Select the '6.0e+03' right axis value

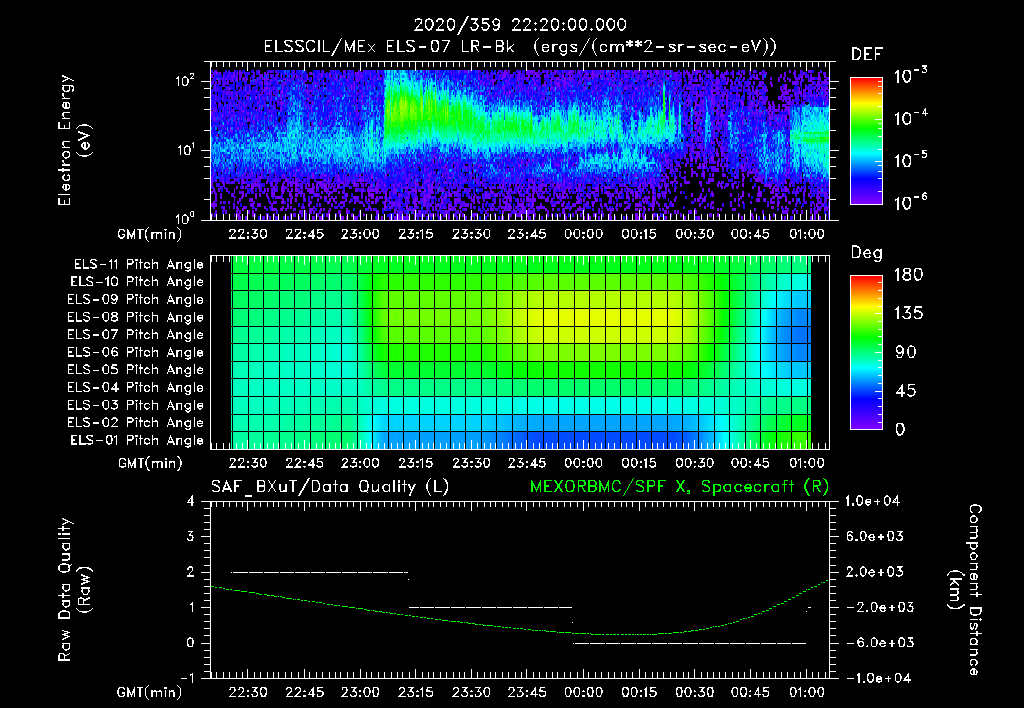874,536
